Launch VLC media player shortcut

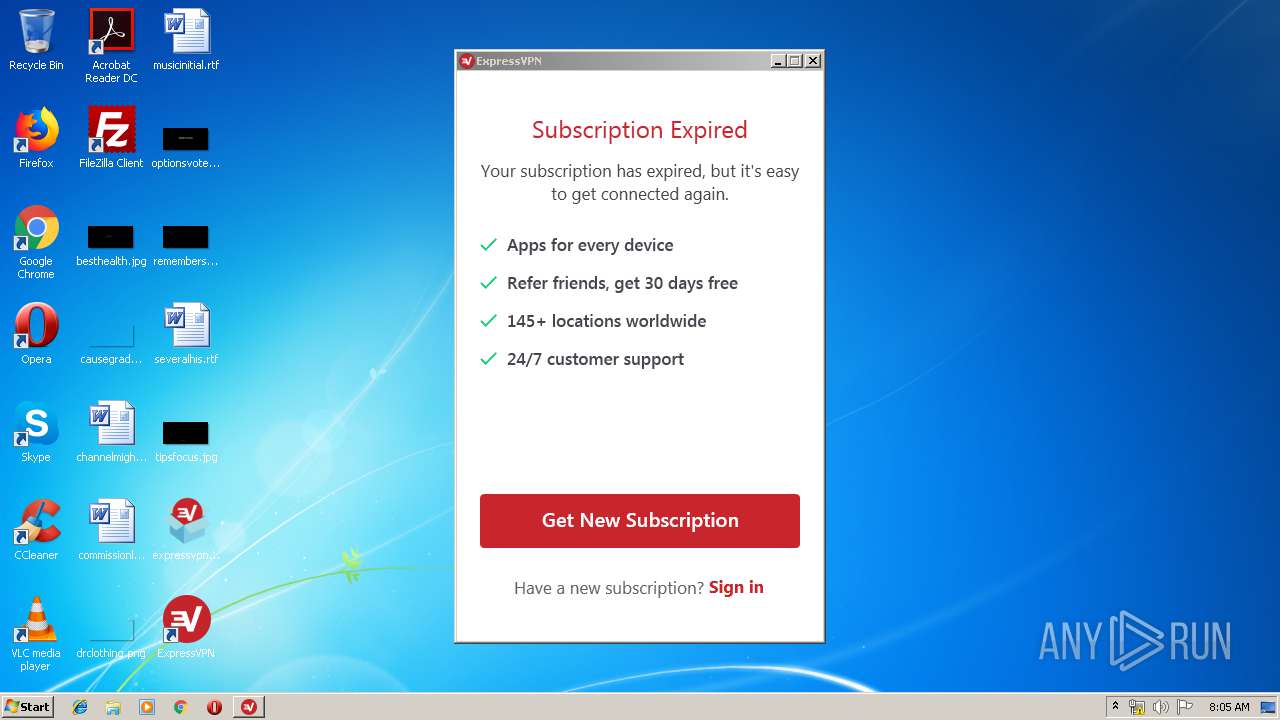click(x=36, y=634)
